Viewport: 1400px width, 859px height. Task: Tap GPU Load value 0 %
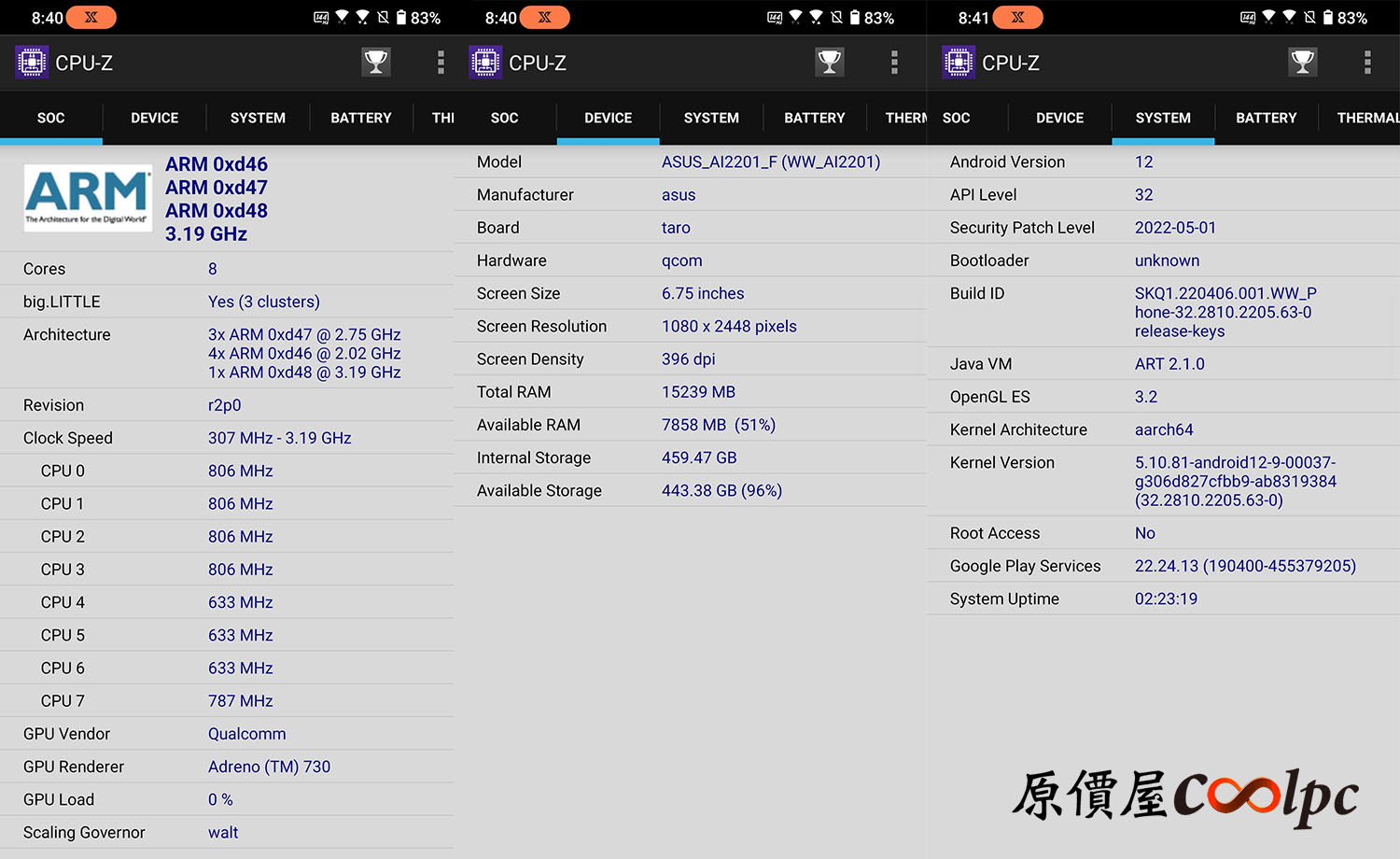[x=220, y=800]
